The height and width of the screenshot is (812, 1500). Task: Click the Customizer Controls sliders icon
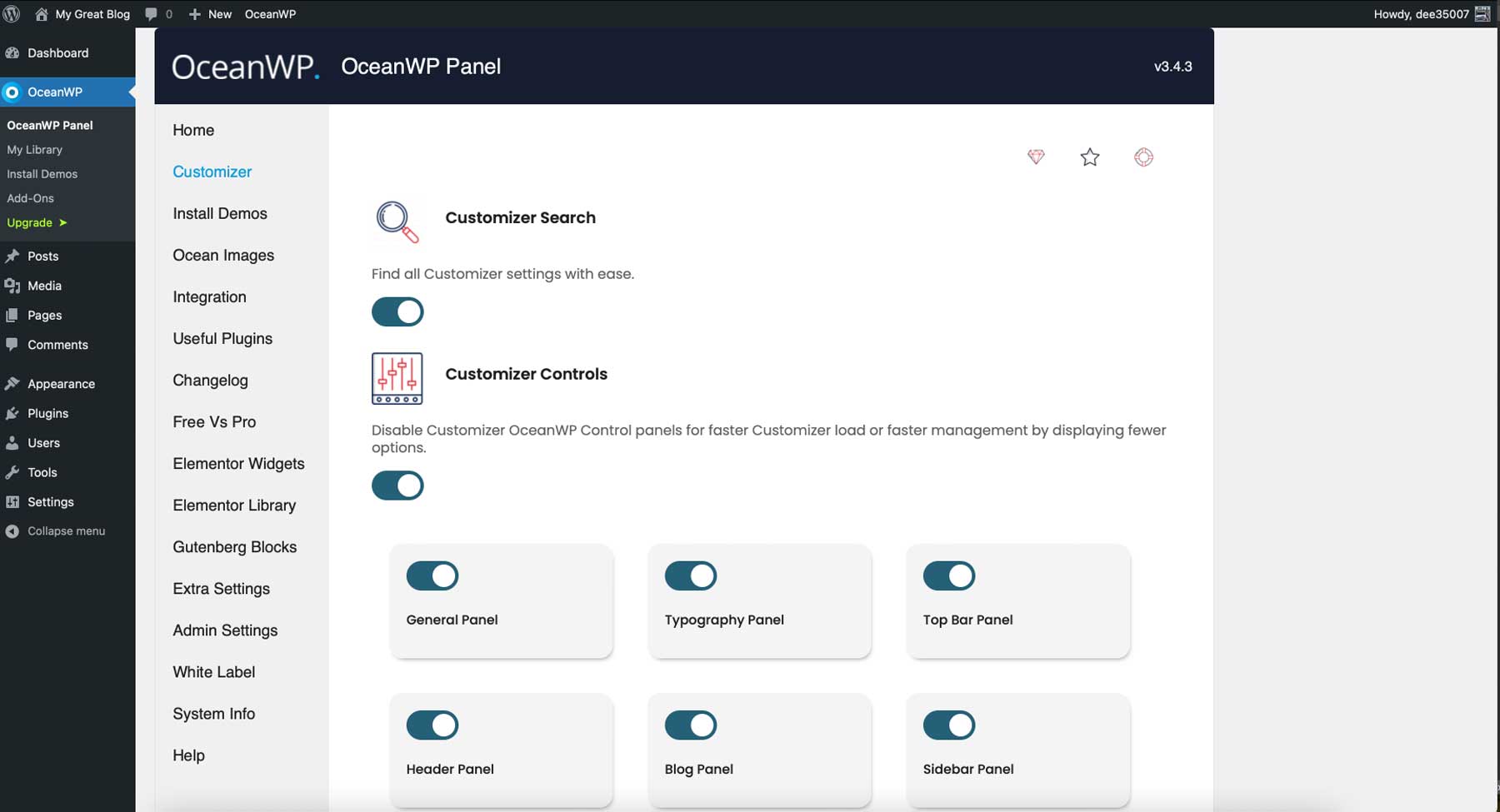[397, 378]
